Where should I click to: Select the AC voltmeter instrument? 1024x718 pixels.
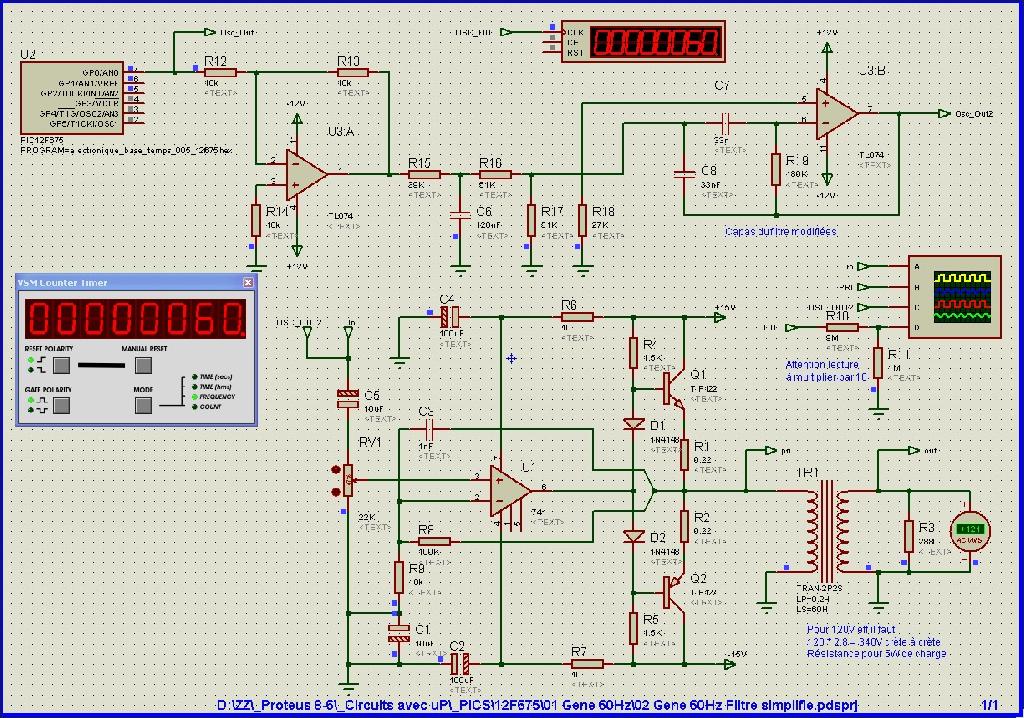click(x=970, y=530)
